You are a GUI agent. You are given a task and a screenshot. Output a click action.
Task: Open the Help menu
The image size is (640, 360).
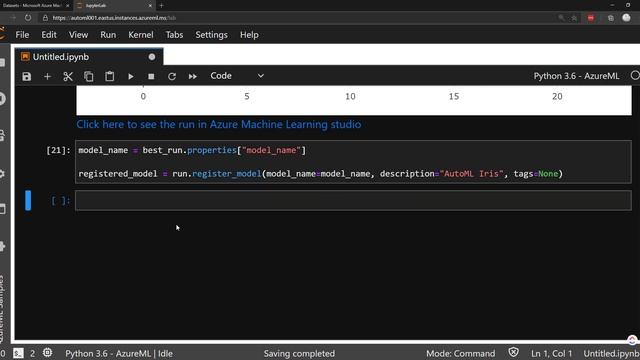249,35
